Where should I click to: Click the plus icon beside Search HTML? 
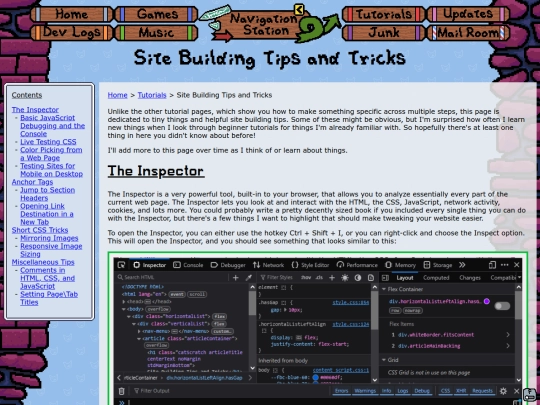coord(236,278)
